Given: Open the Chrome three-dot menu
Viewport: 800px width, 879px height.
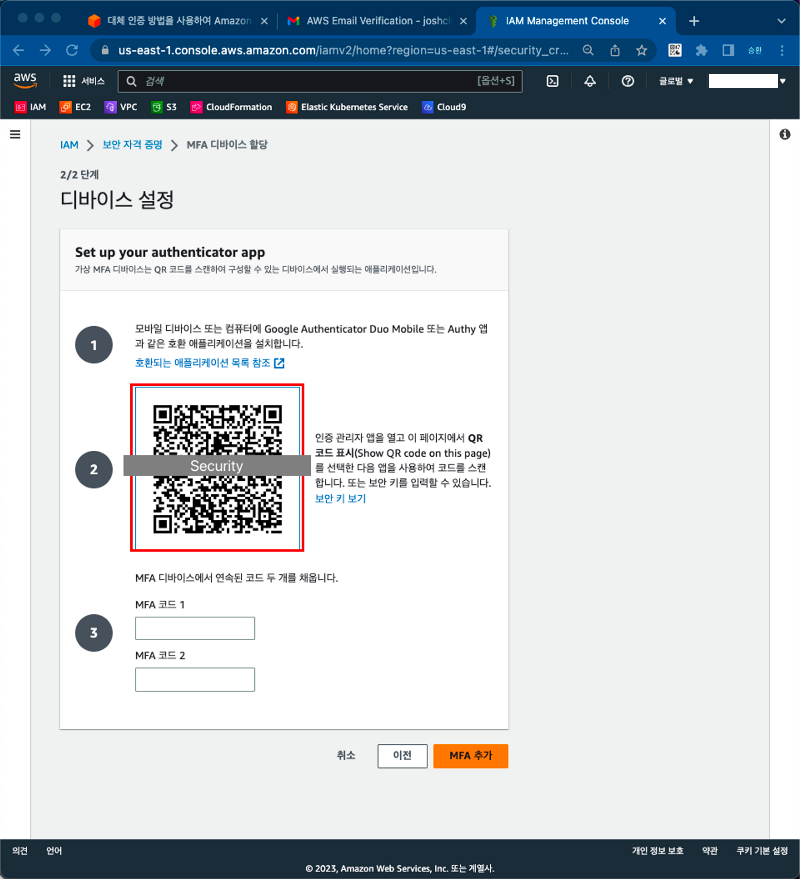Looking at the screenshot, I should [x=782, y=50].
